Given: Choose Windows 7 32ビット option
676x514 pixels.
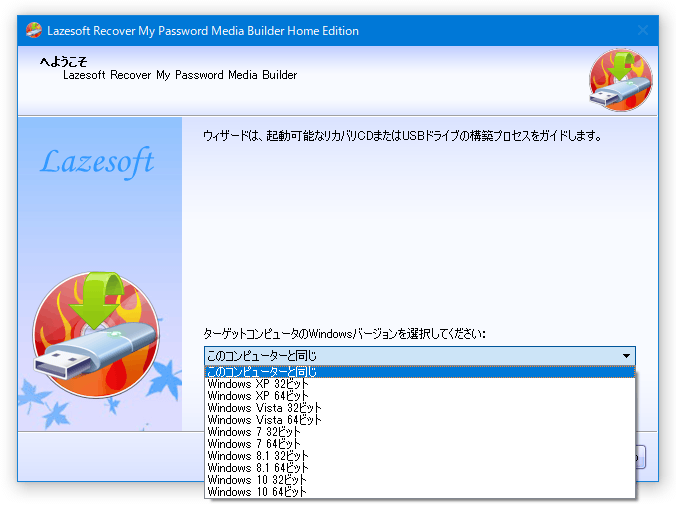Looking at the screenshot, I should coord(420,432).
